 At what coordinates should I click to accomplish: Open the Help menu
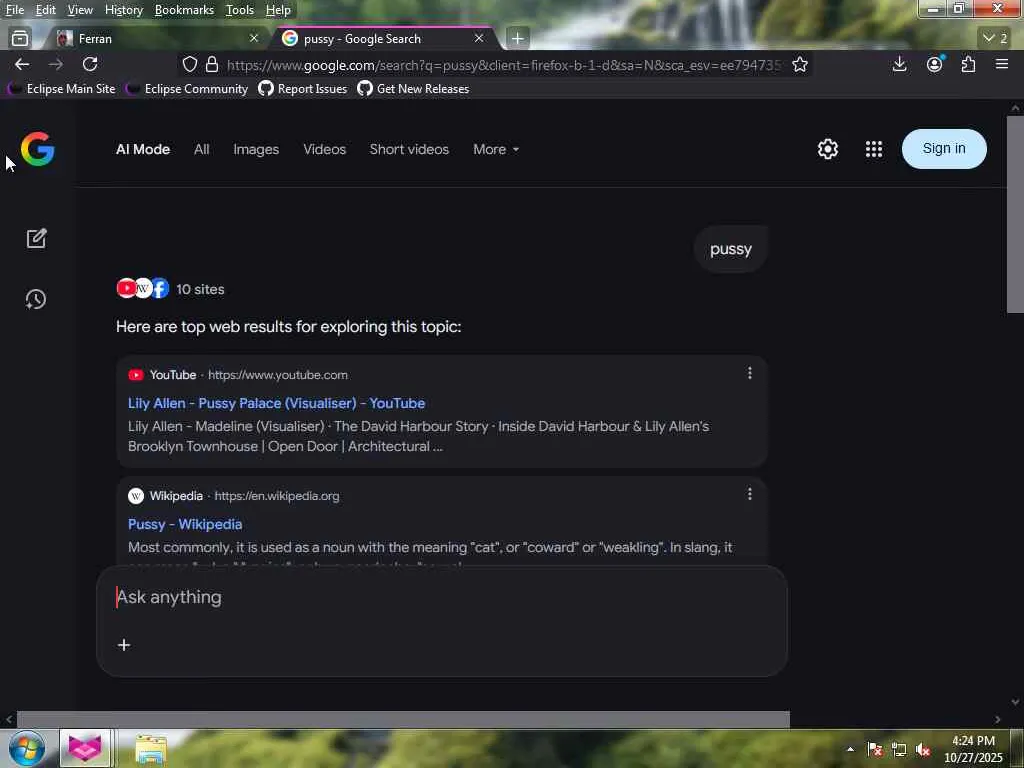point(278,10)
